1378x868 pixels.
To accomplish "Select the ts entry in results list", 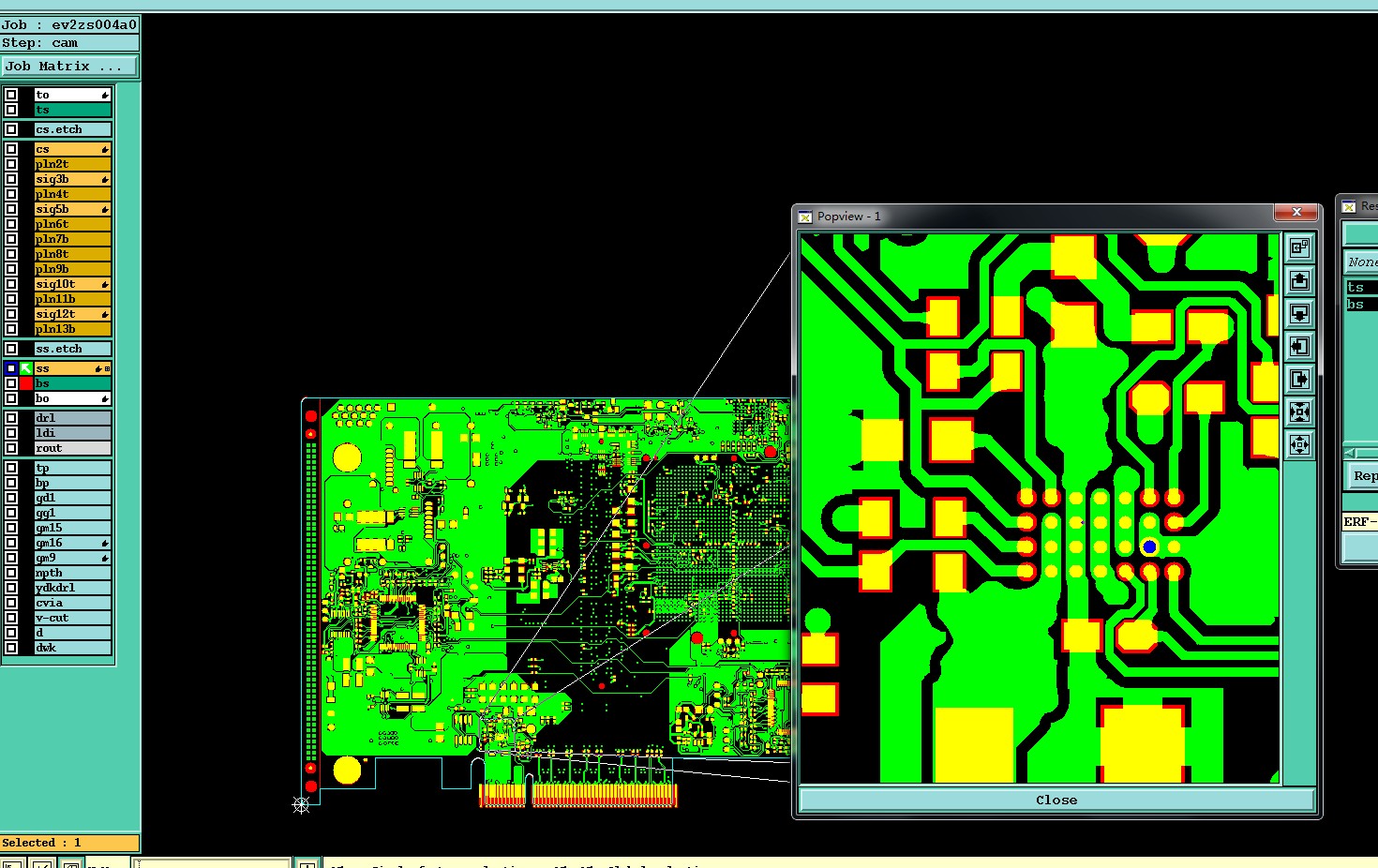I will [x=1361, y=288].
